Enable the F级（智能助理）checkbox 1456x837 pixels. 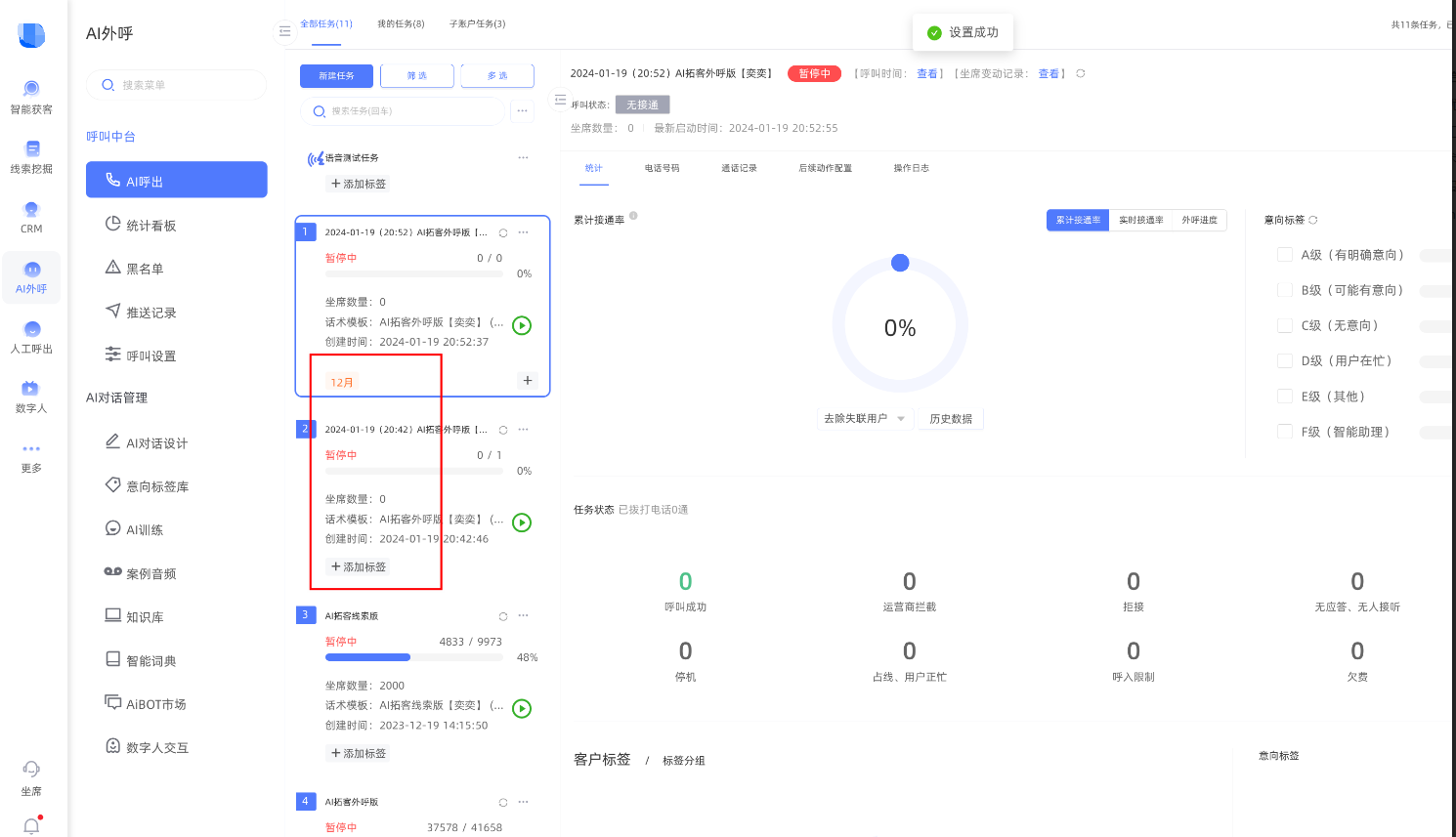pyautogui.click(x=1285, y=432)
